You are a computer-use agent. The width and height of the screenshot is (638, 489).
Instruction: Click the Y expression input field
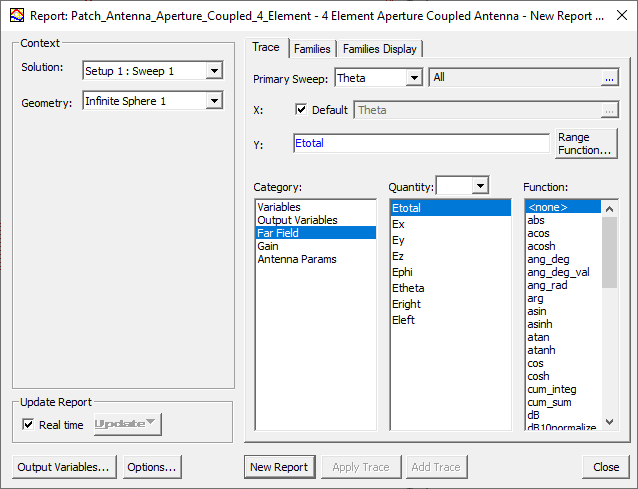421,144
